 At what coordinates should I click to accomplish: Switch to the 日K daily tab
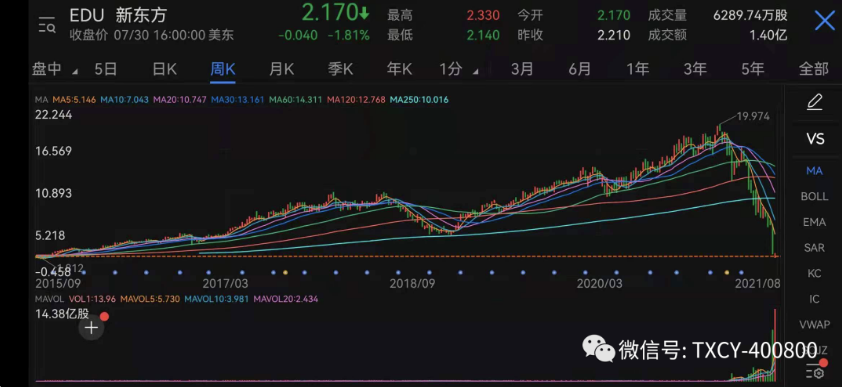[x=164, y=69]
